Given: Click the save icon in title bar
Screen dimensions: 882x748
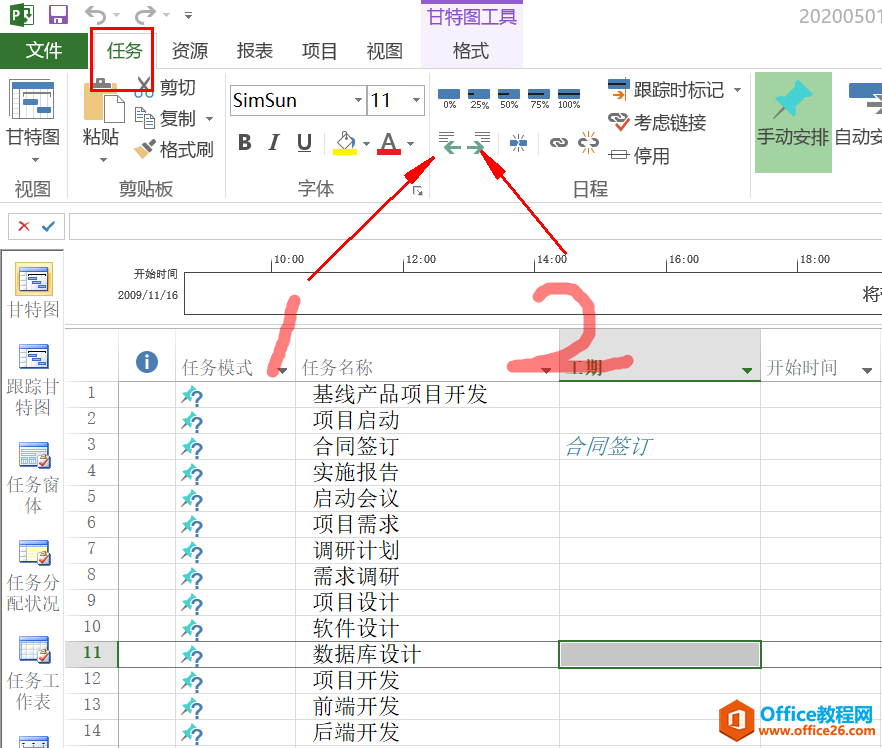Looking at the screenshot, I should pos(58,15).
